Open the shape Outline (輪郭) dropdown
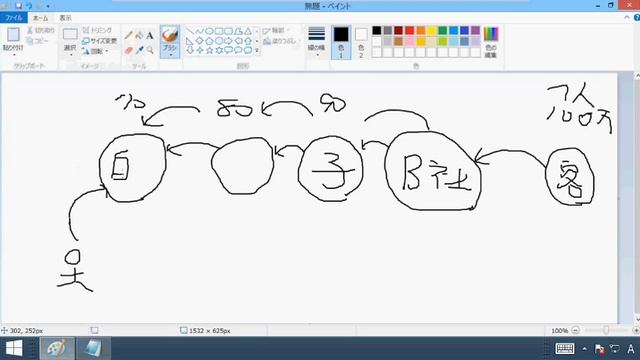This screenshot has width=640, height=360. [276, 31]
